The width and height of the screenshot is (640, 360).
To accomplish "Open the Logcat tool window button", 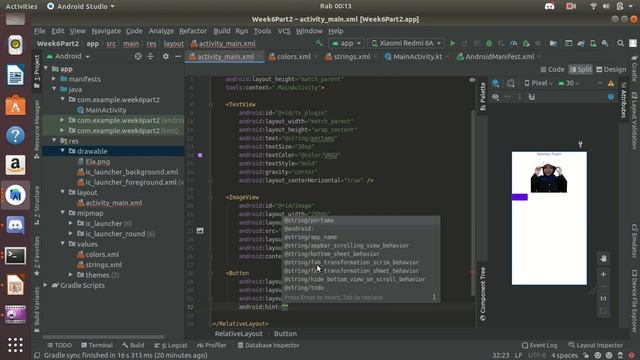I will (171, 345).
